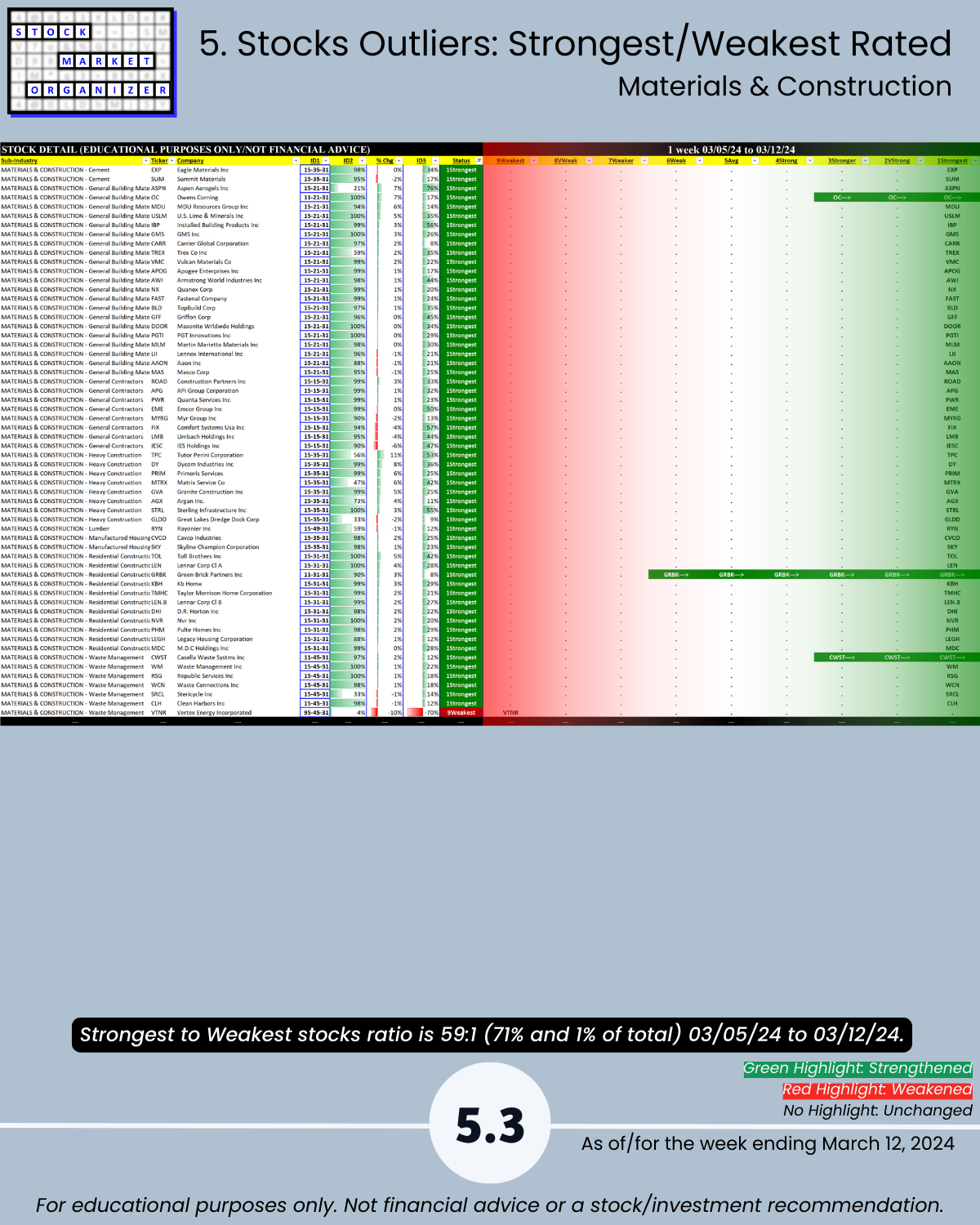Select the CWST---> cell under 2VStrong
Viewport: 980px width, 1225px height.
[x=897, y=657]
